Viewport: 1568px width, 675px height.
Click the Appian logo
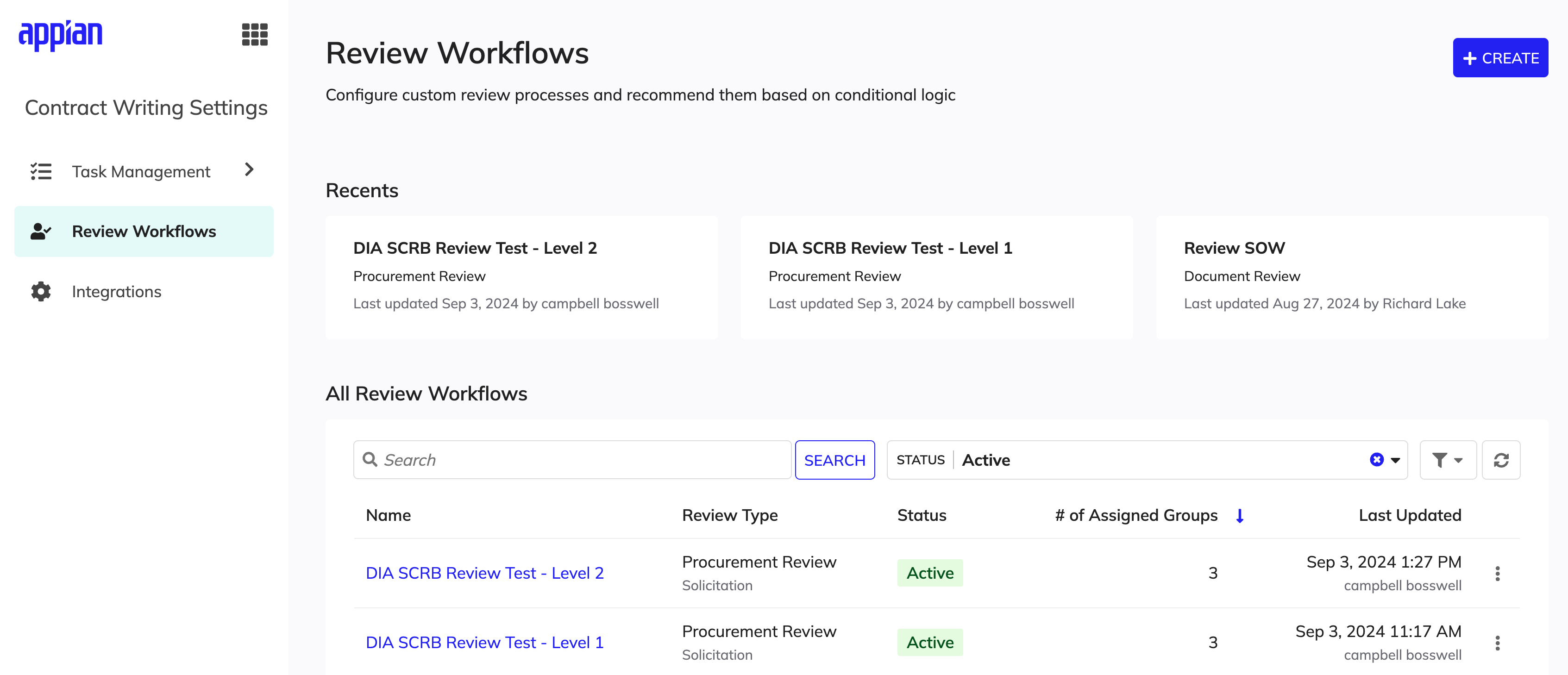pyautogui.click(x=60, y=35)
